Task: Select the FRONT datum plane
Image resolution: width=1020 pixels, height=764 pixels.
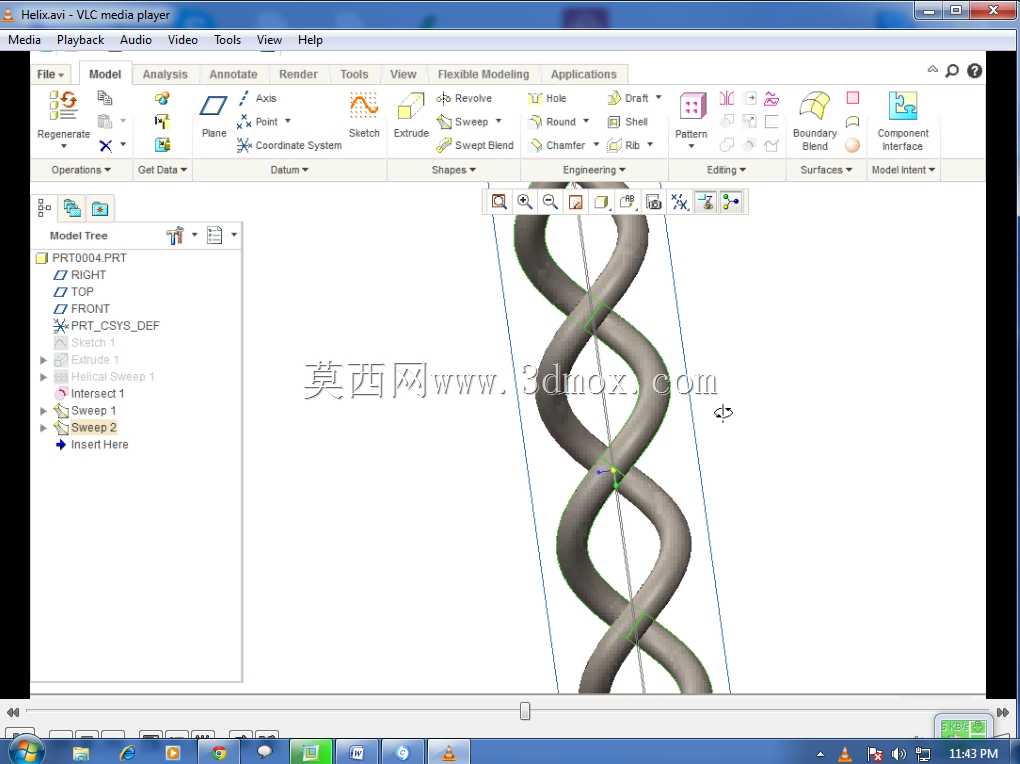Action: (82, 308)
